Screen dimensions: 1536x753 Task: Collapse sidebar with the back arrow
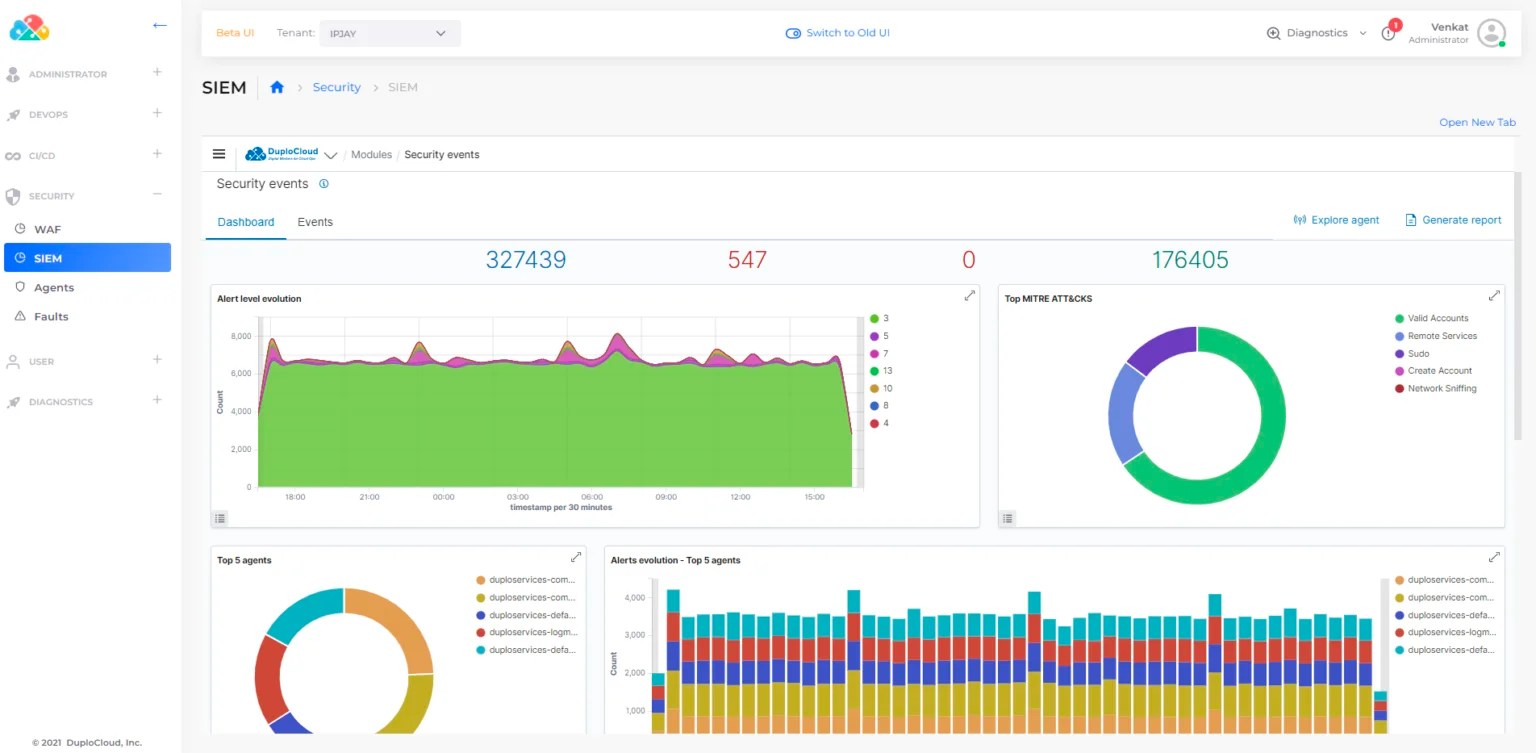click(x=159, y=26)
